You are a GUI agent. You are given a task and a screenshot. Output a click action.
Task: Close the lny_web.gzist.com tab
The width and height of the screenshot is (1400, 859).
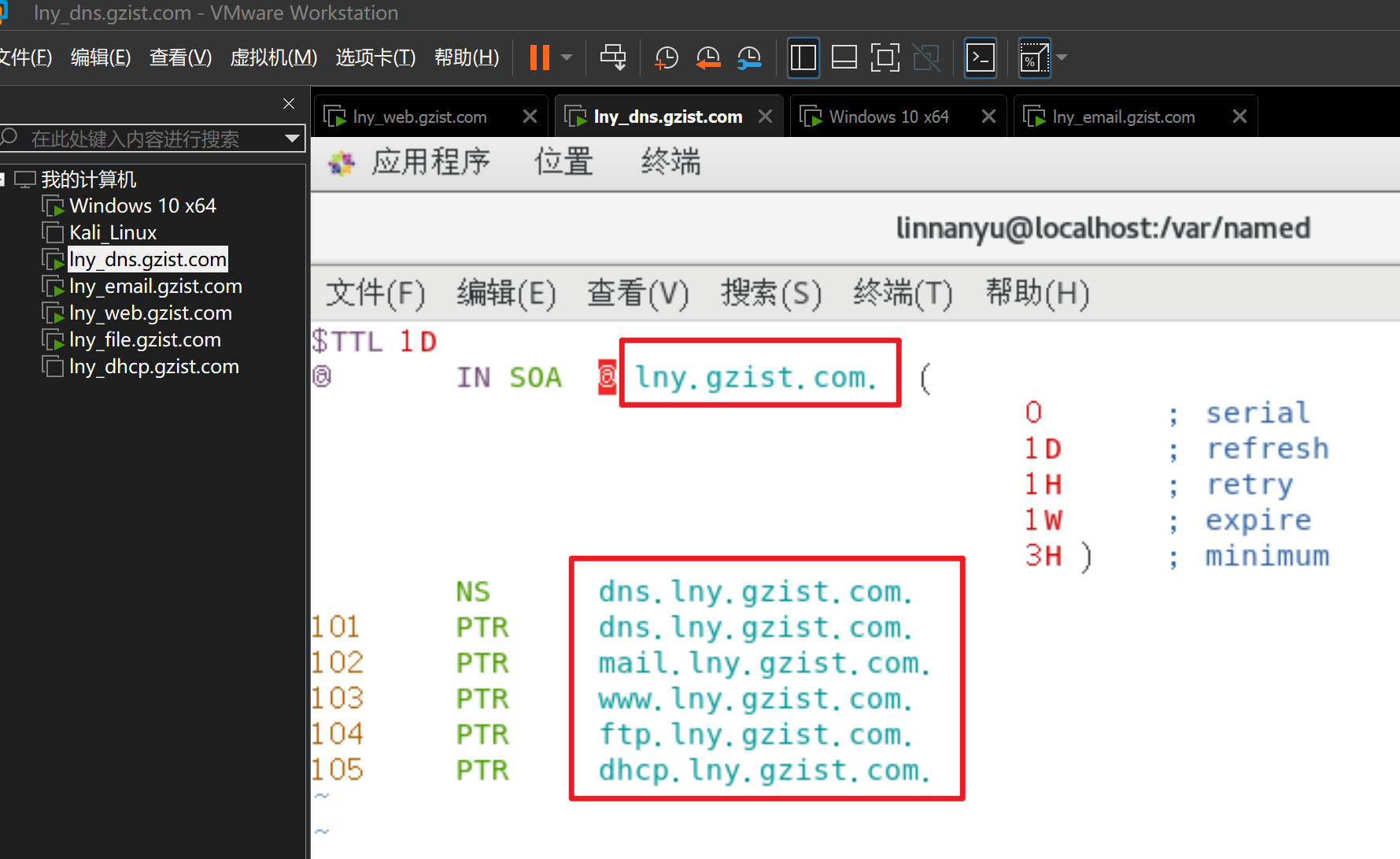point(530,117)
